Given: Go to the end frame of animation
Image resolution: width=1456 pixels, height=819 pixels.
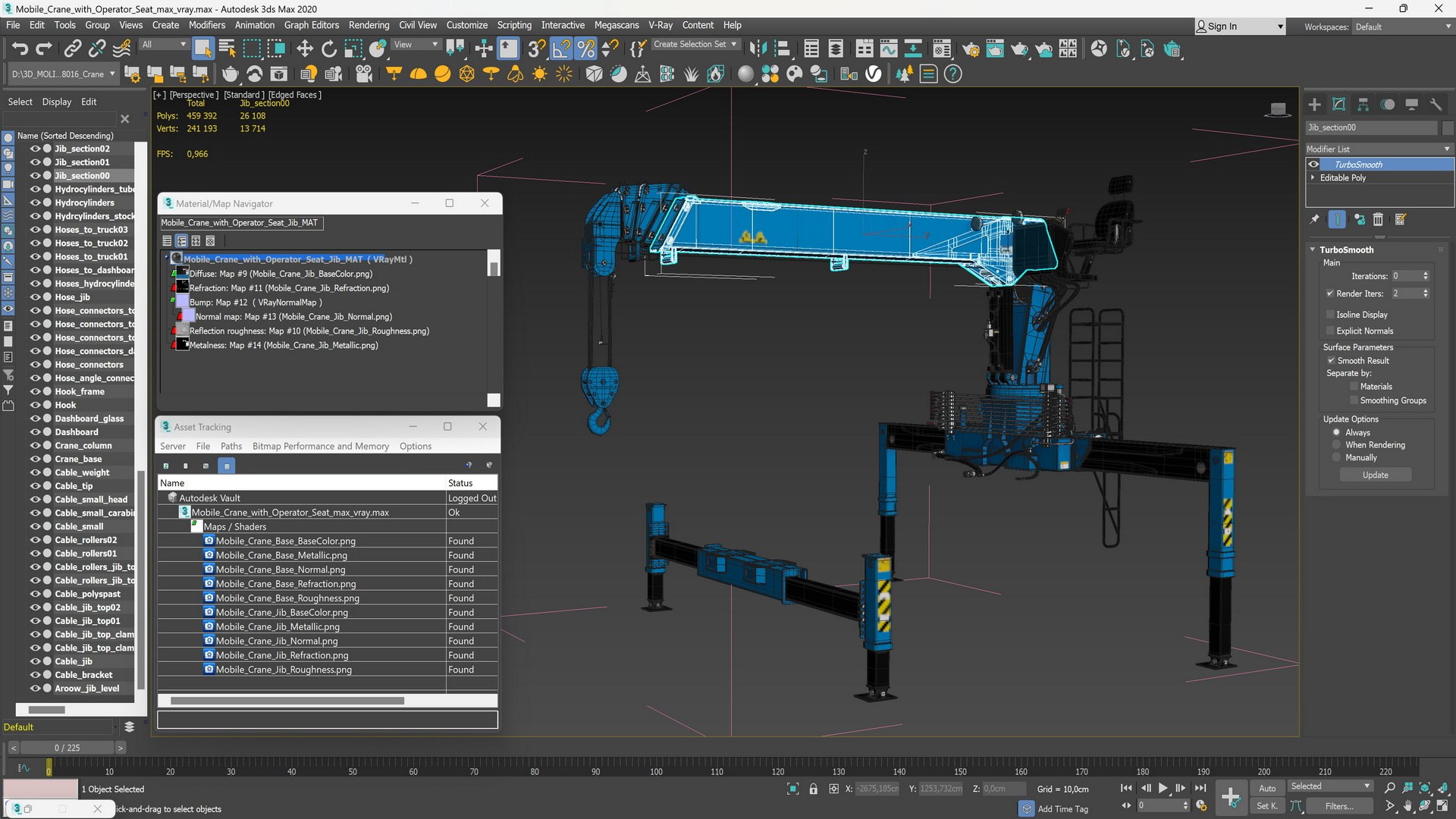Looking at the screenshot, I should click(1200, 789).
